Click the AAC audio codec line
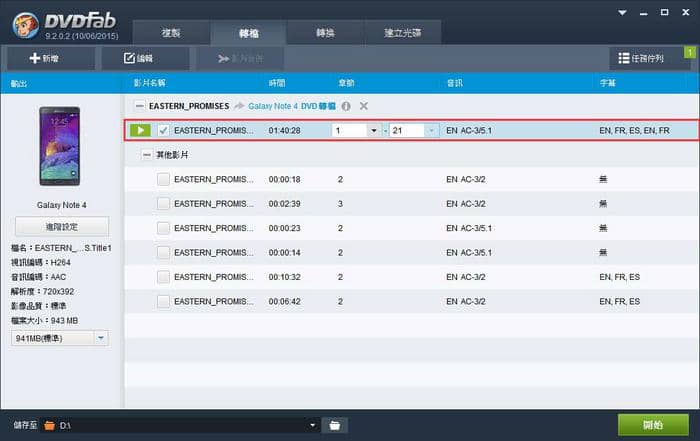 point(38,277)
